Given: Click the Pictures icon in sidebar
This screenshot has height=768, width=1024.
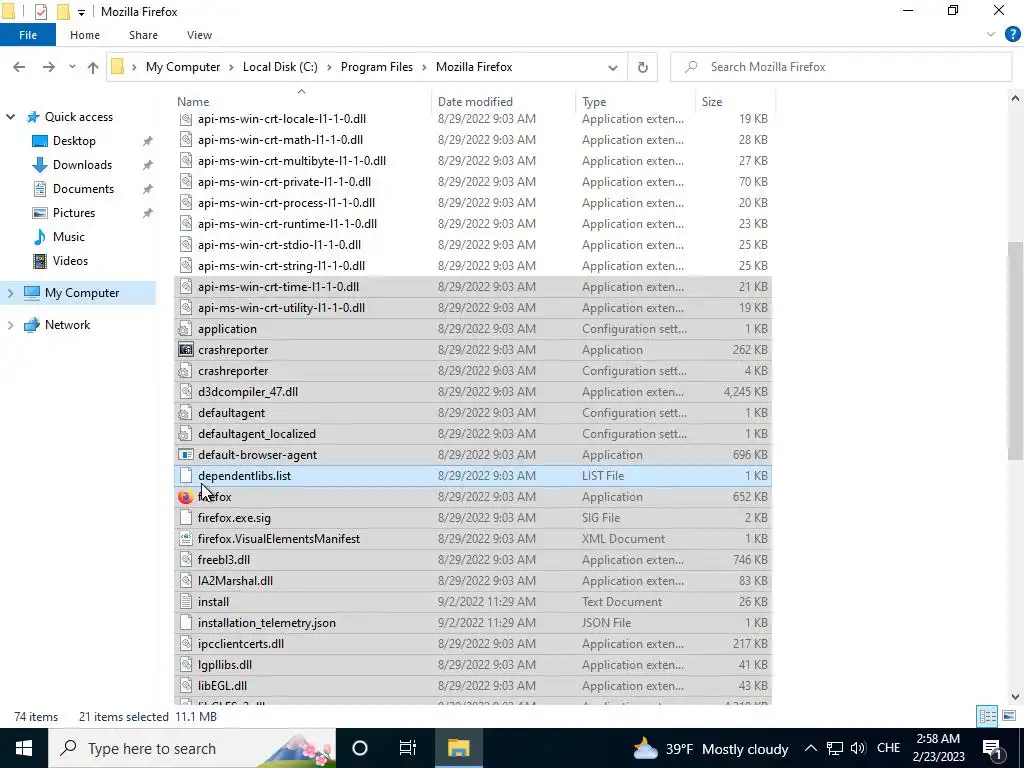Looking at the screenshot, I should coord(40,213).
